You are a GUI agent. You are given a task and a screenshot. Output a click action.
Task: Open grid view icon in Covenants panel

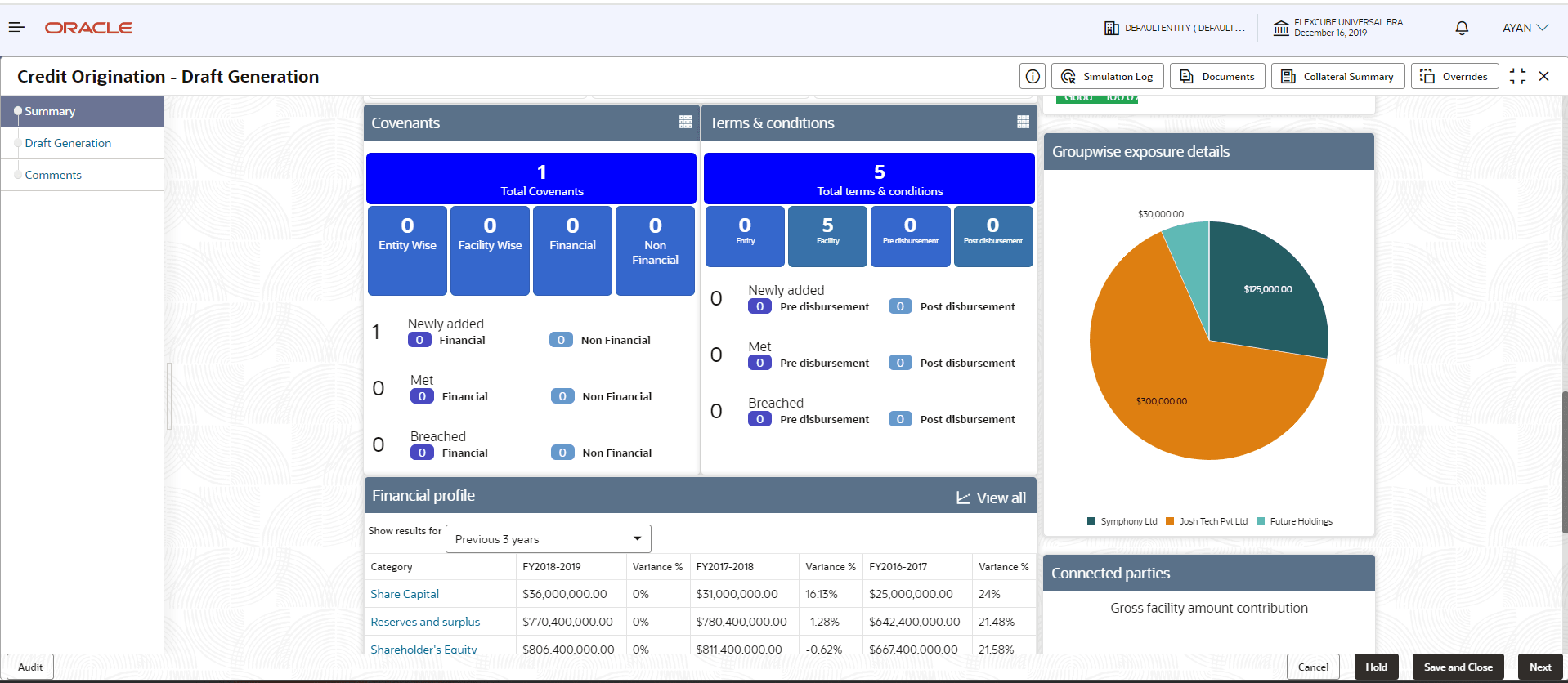tap(685, 122)
